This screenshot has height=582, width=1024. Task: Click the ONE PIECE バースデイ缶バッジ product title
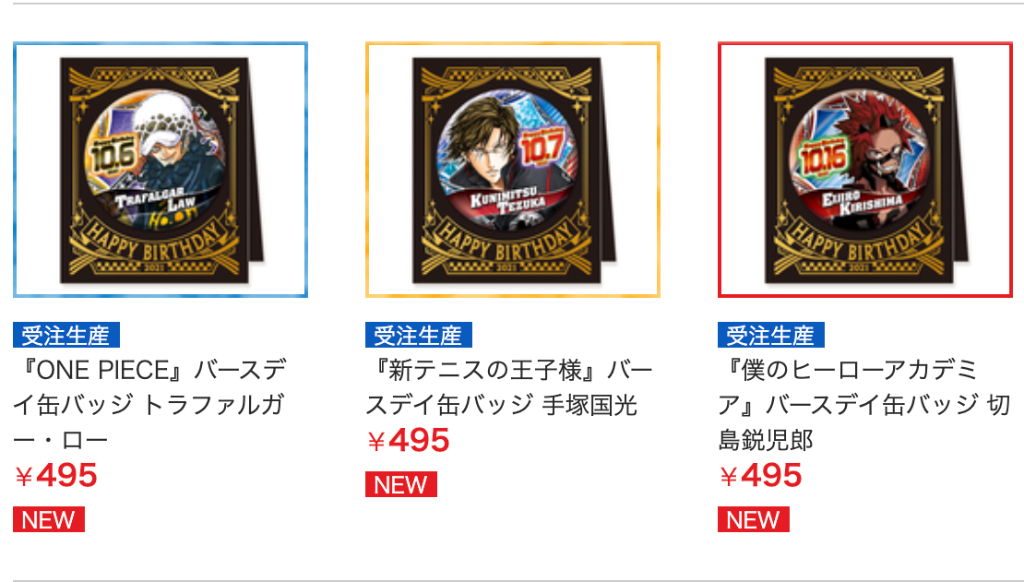click(x=150, y=405)
